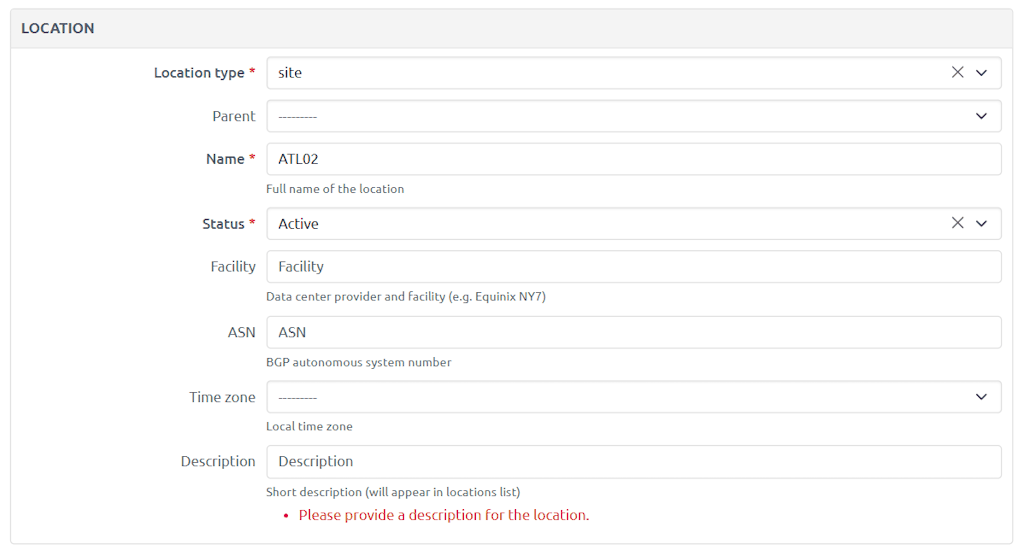Click the selected 'site' value
This screenshot has height=556, width=1024.
[x=290, y=73]
